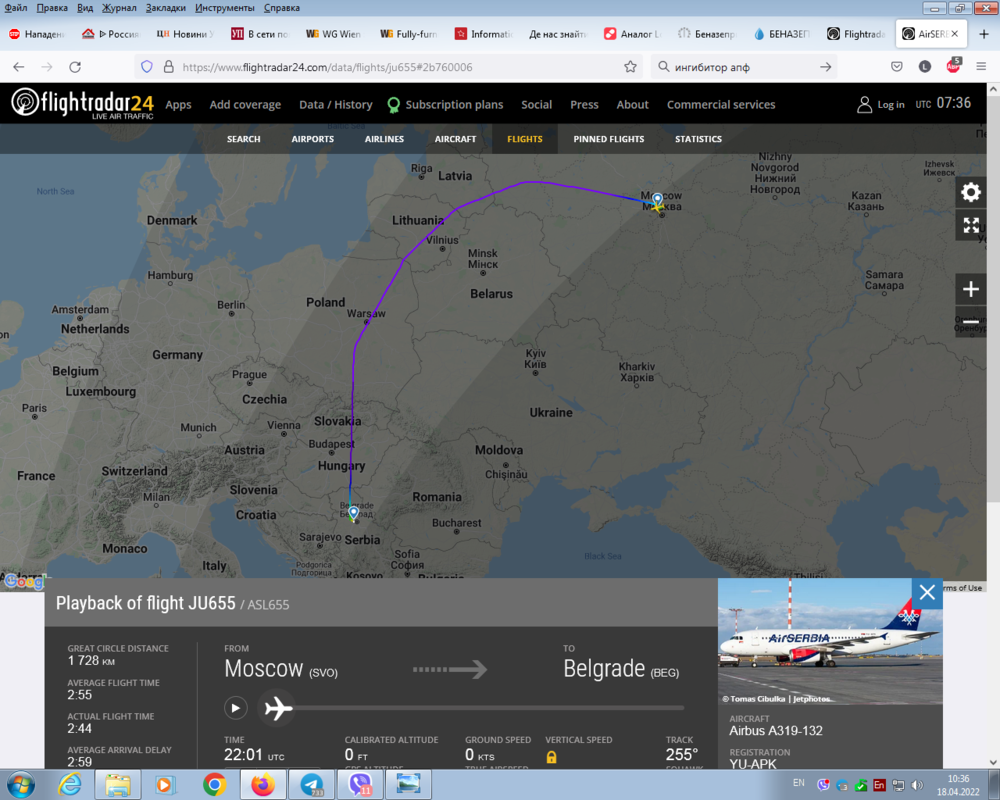Bookmark page with star icon

tap(630, 67)
